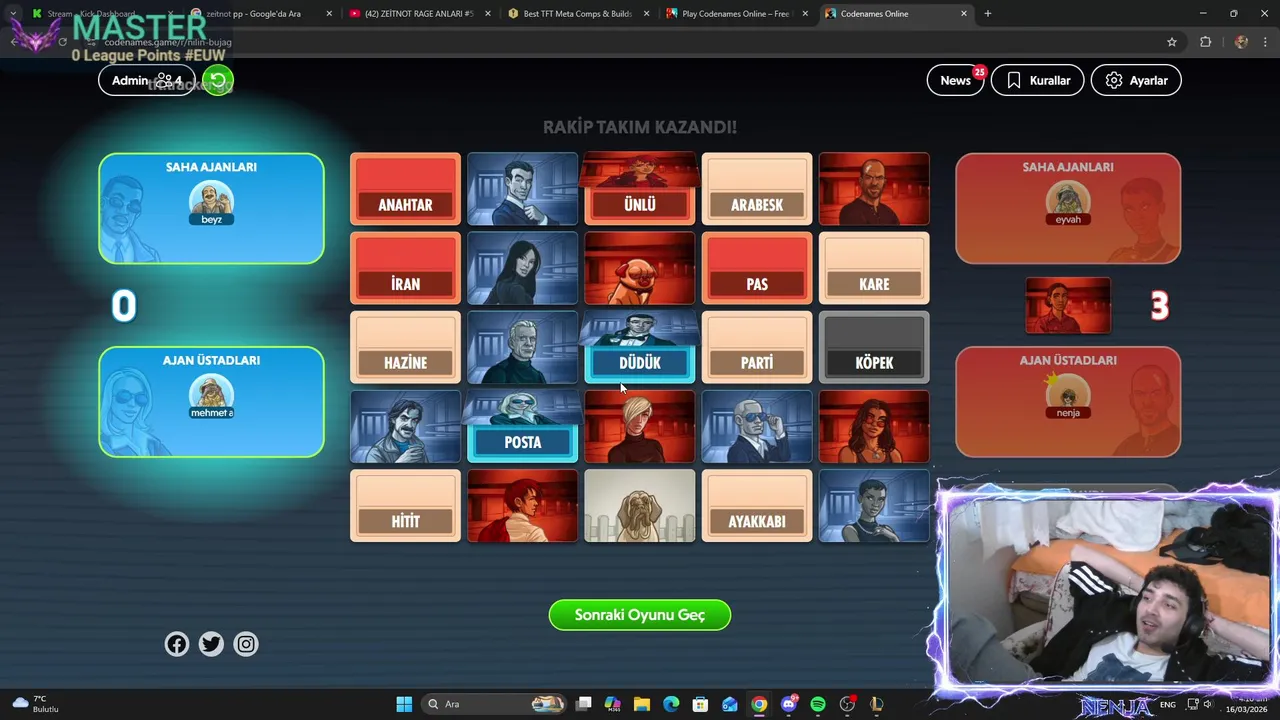The width and height of the screenshot is (1280, 720).
Task: Select the HİTİT word card
Action: [405, 506]
